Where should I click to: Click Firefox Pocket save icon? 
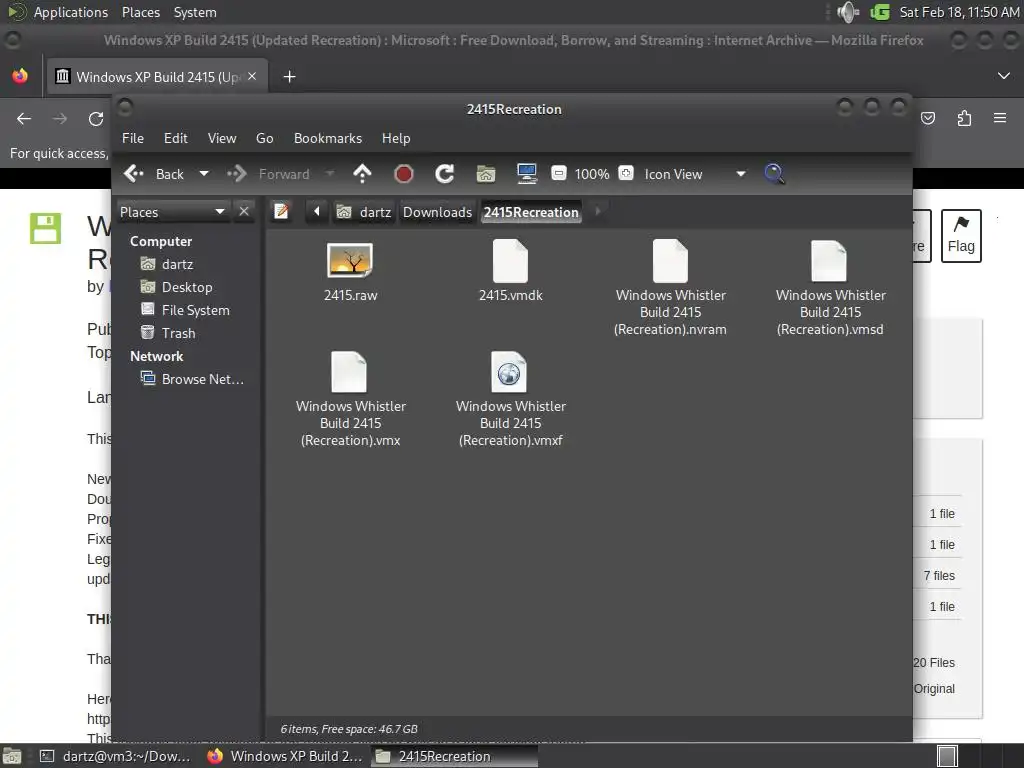(x=927, y=118)
